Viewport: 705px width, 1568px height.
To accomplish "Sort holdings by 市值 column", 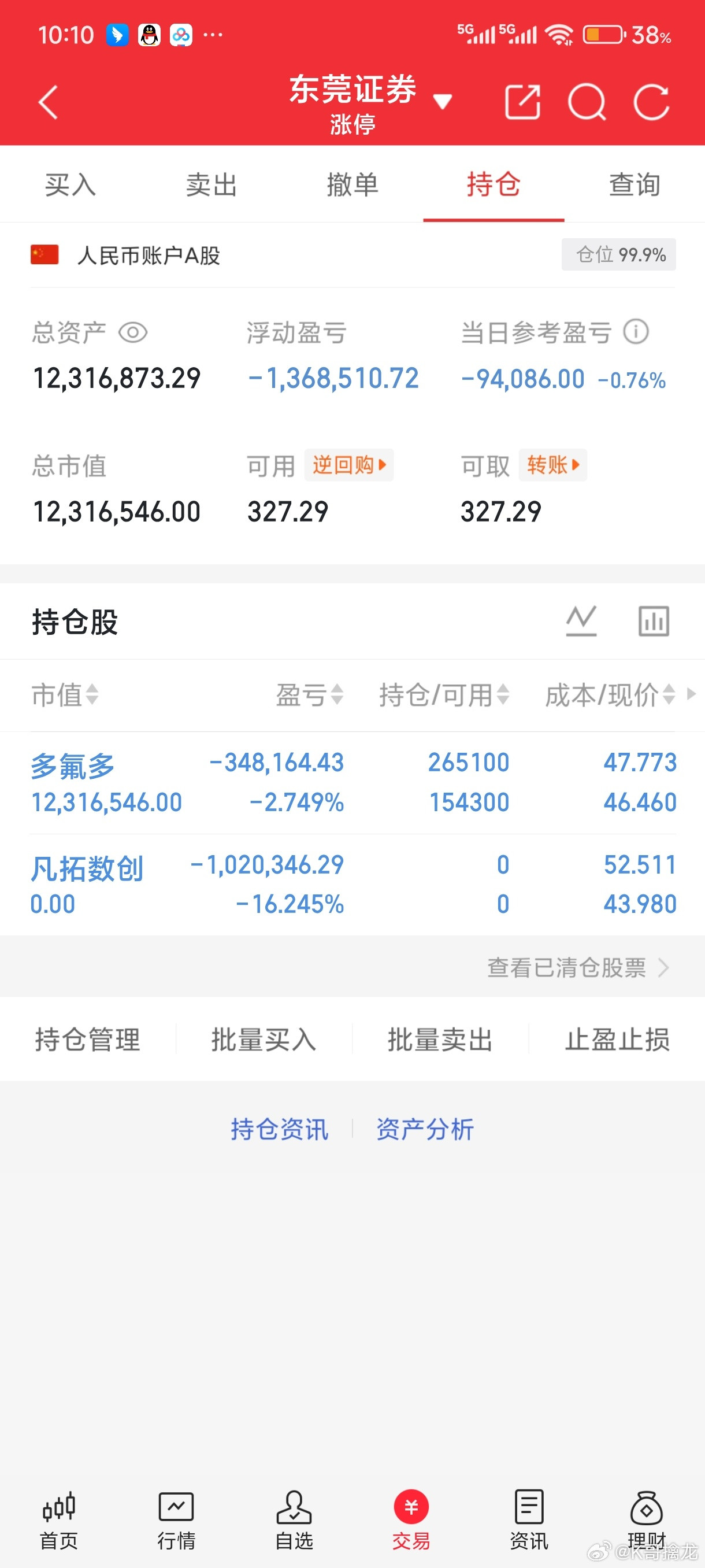I will [x=65, y=694].
